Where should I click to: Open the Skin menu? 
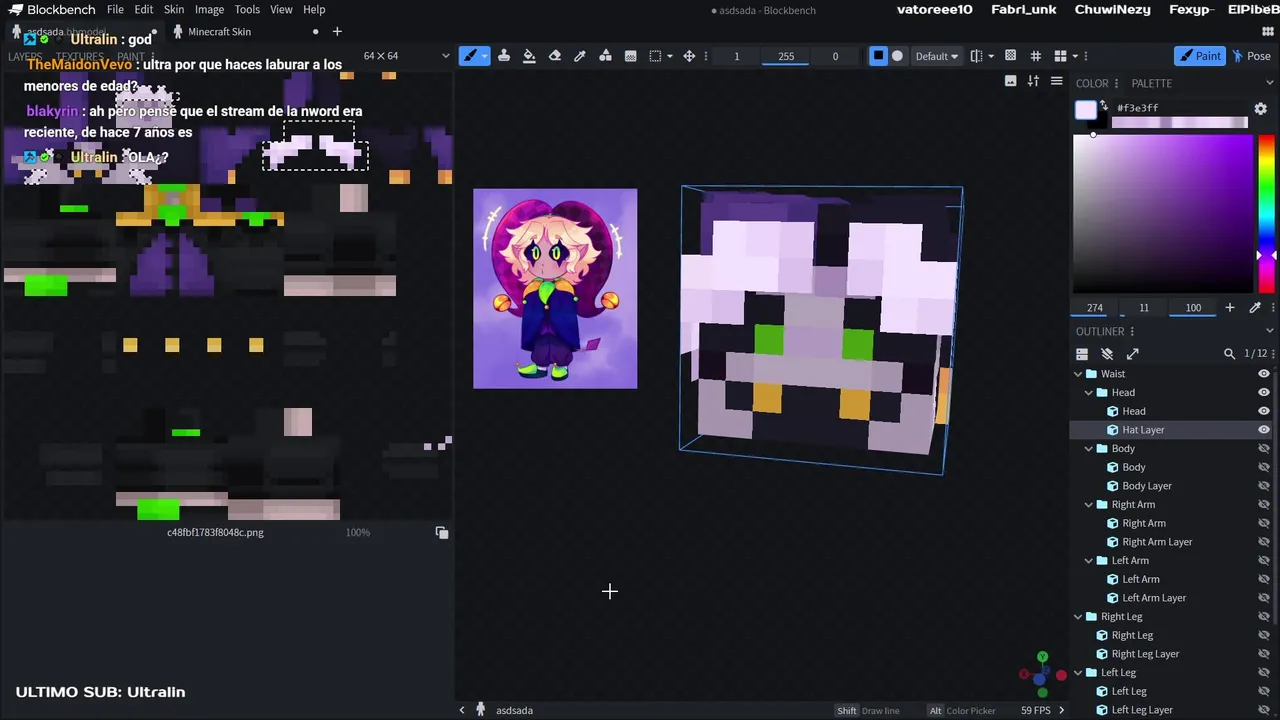click(174, 9)
